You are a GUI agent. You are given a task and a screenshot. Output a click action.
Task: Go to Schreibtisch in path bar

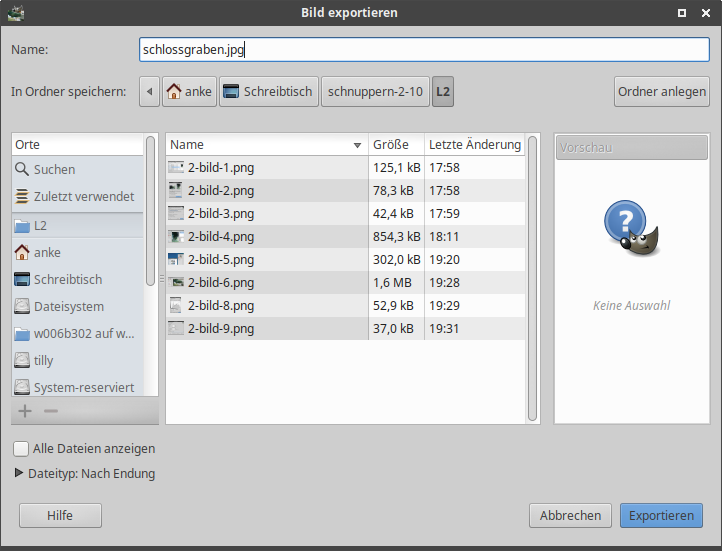click(269, 92)
